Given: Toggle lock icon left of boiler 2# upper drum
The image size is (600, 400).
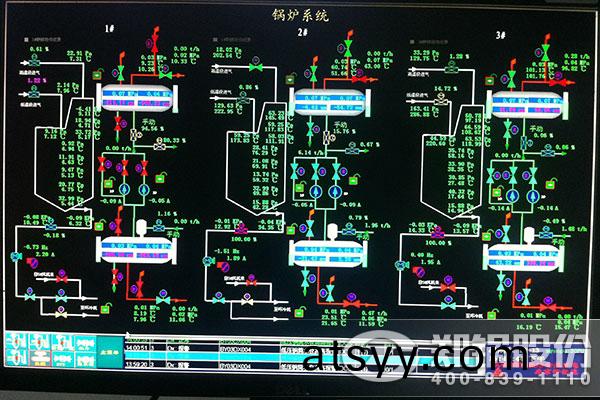Looking at the screenshot, I should tap(291, 79).
